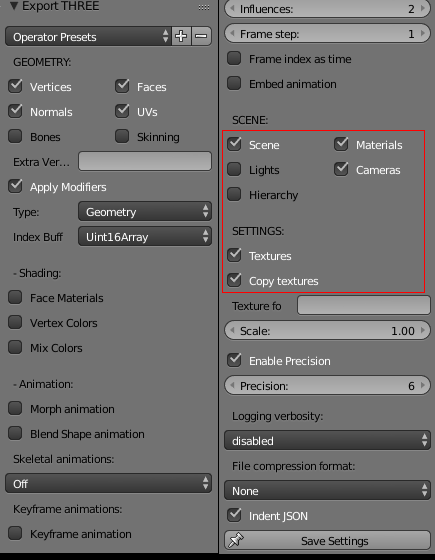This screenshot has height=560, width=435.
Task: Open the Operator Presets dropdown
Action: [x=88, y=36]
